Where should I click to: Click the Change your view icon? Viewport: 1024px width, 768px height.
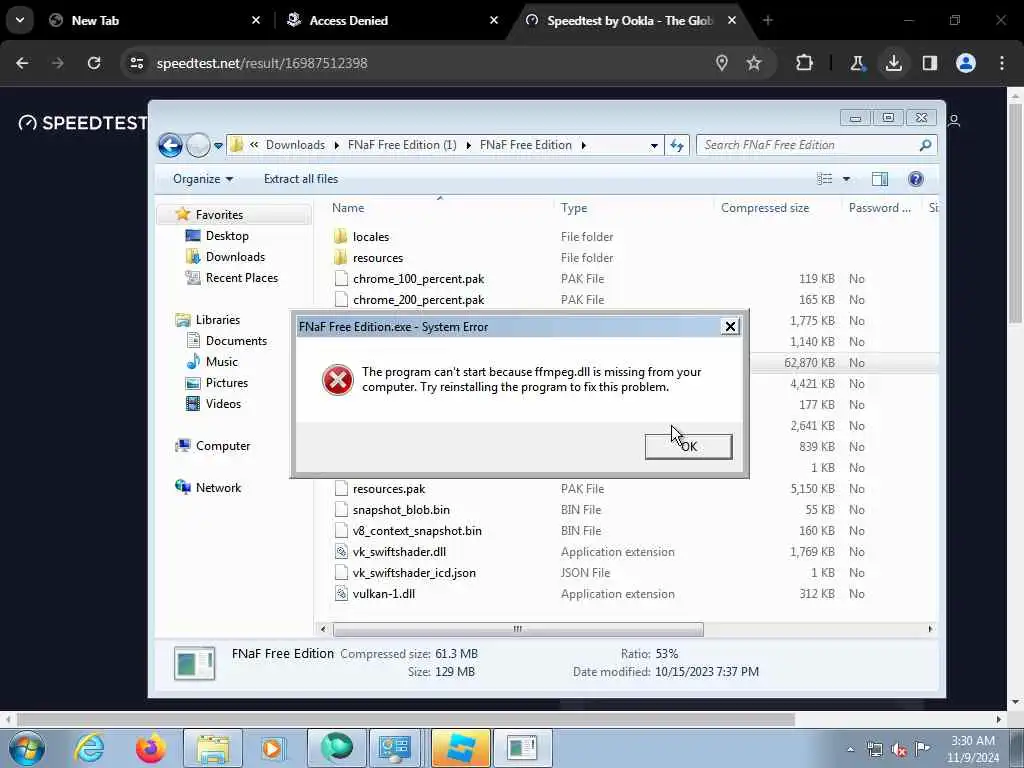(x=825, y=179)
